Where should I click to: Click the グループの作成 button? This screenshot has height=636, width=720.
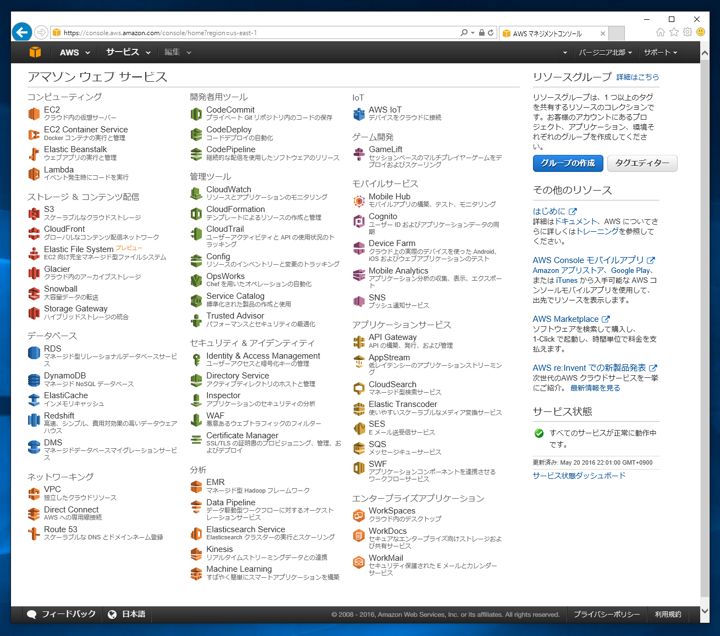(568, 163)
